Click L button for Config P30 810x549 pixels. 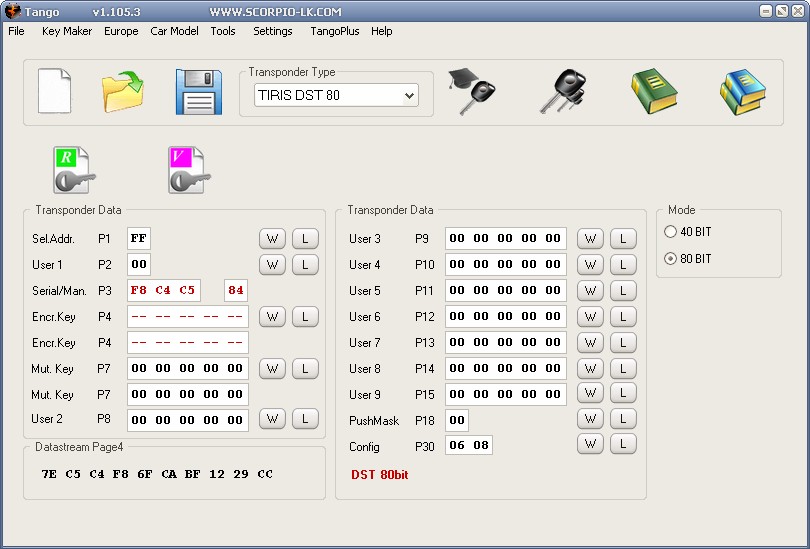coord(623,444)
